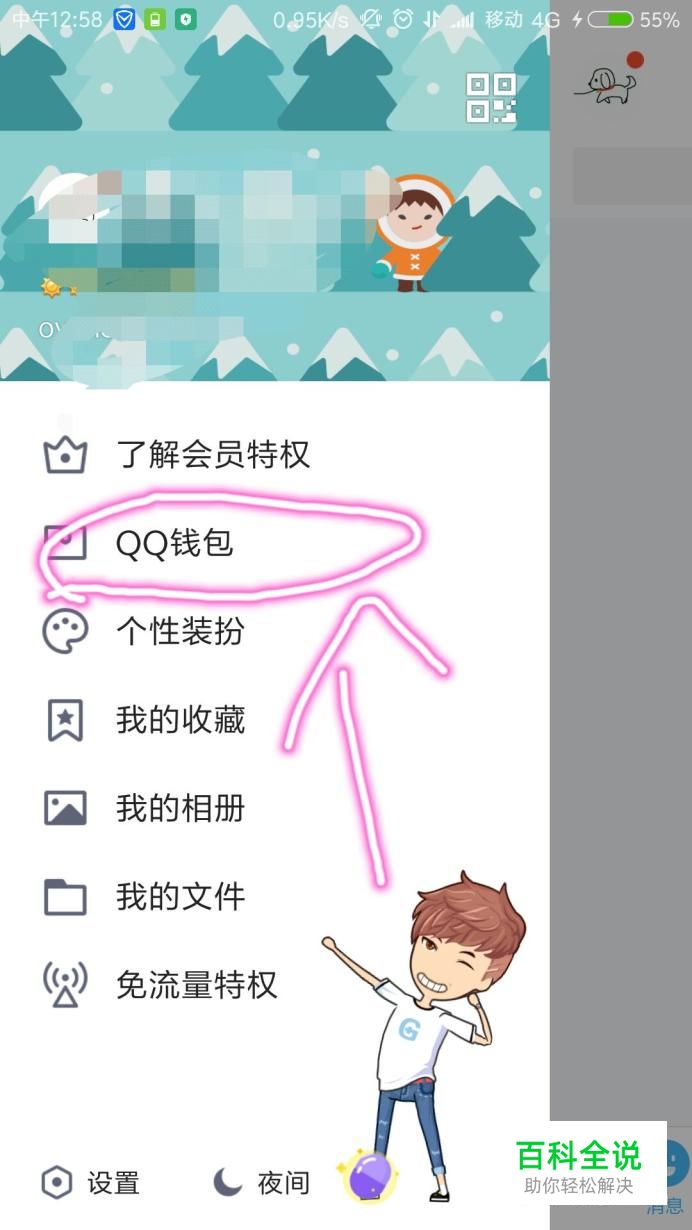This screenshot has height=1230, width=692.
Task: Tap the dog doodle icon top right
Action: coord(608,84)
